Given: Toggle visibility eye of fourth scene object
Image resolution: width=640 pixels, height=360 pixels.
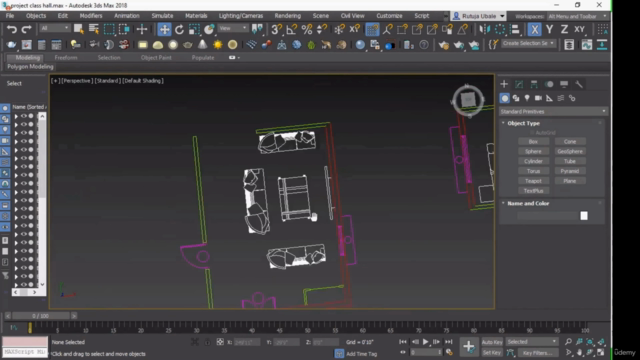Looking at the screenshot, I should coord(23,141).
